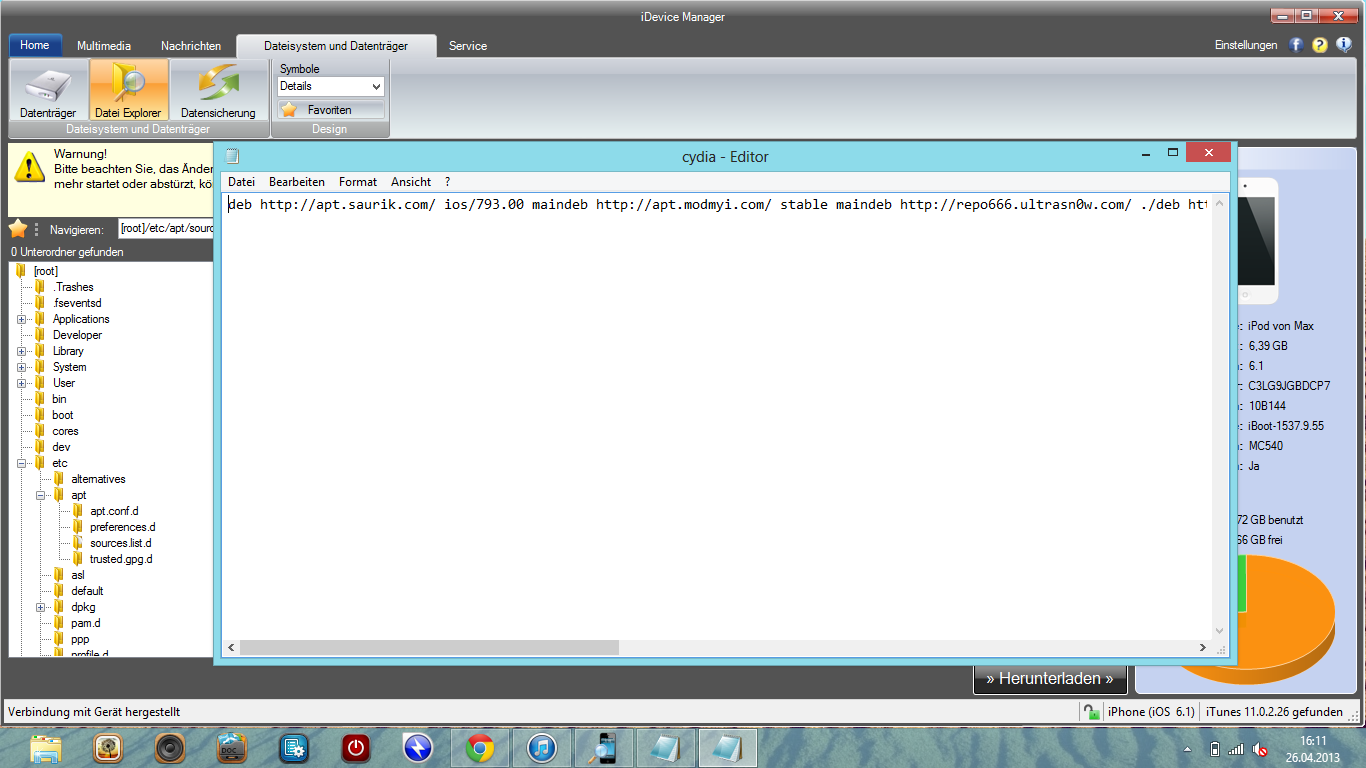
Task: Expand the Library folder node
Action: click(x=22, y=351)
